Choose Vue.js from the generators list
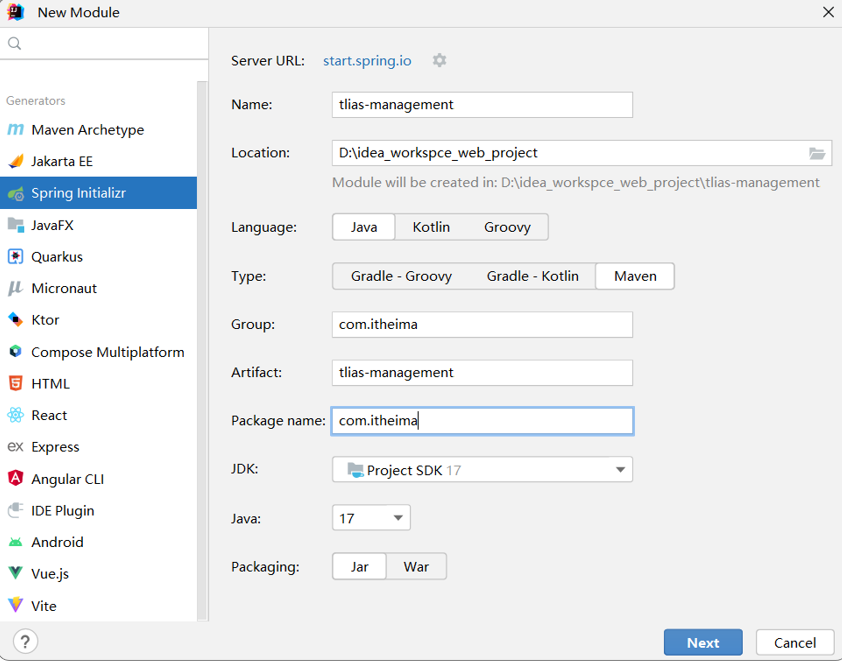The image size is (842, 661). [x=50, y=574]
